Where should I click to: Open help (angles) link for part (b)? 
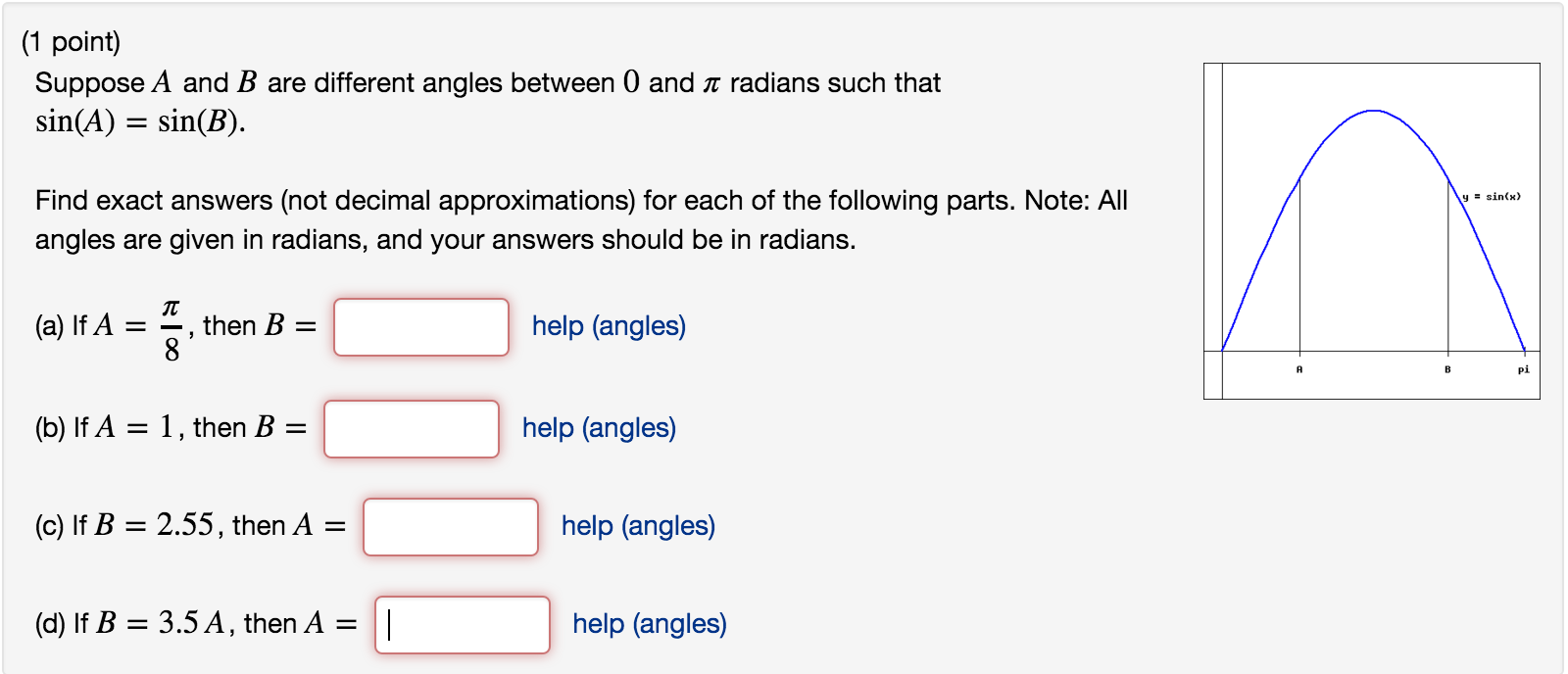click(599, 428)
